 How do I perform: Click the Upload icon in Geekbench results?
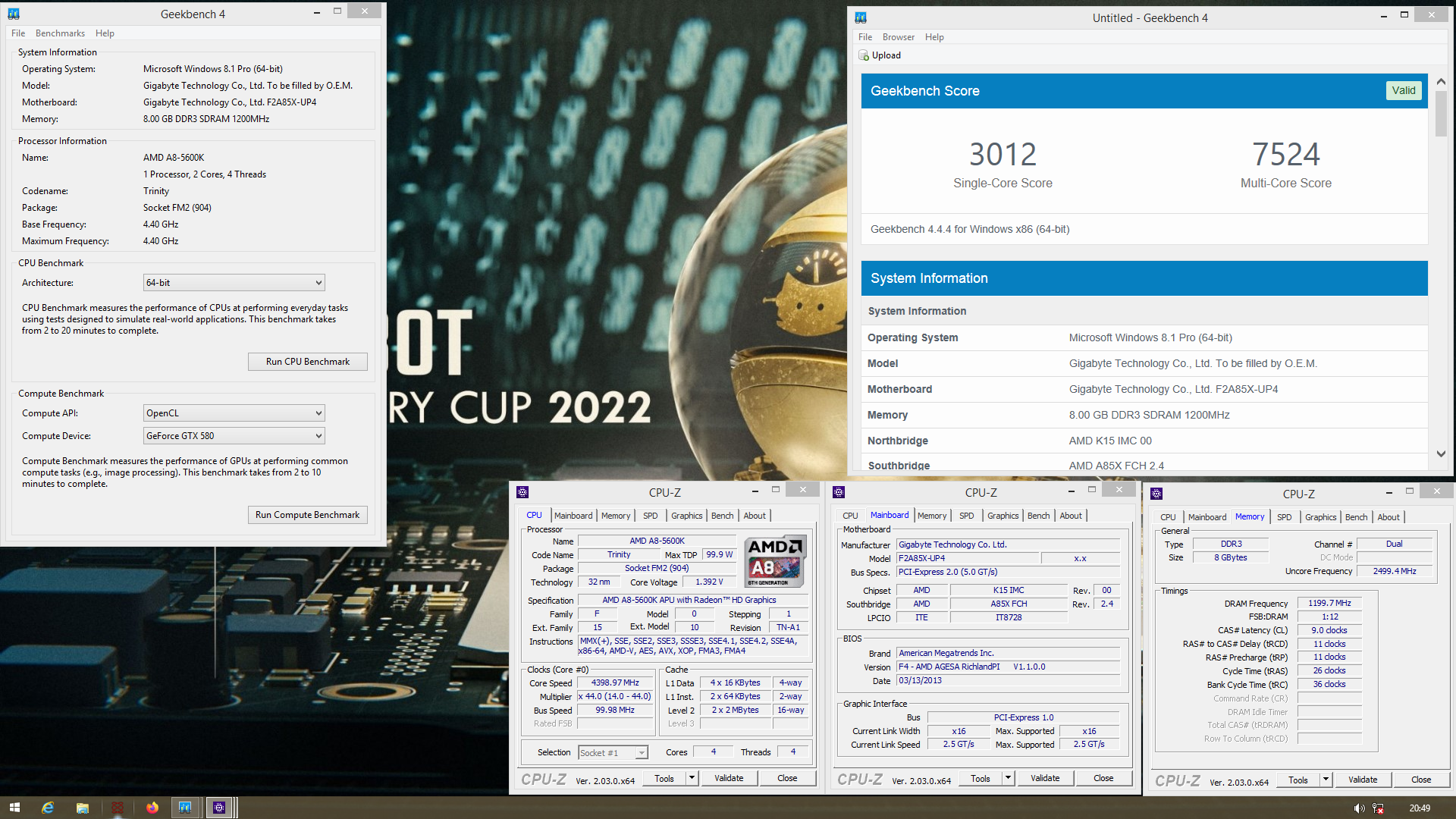[x=864, y=55]
